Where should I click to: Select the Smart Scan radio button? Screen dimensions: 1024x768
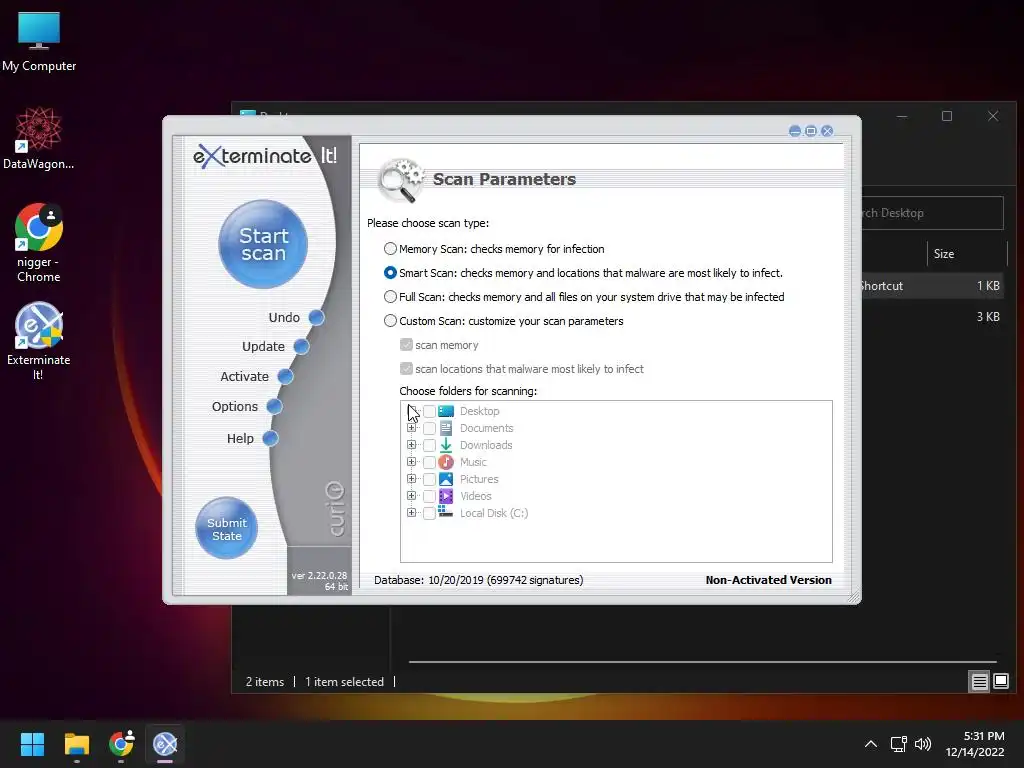pos(390,273)
